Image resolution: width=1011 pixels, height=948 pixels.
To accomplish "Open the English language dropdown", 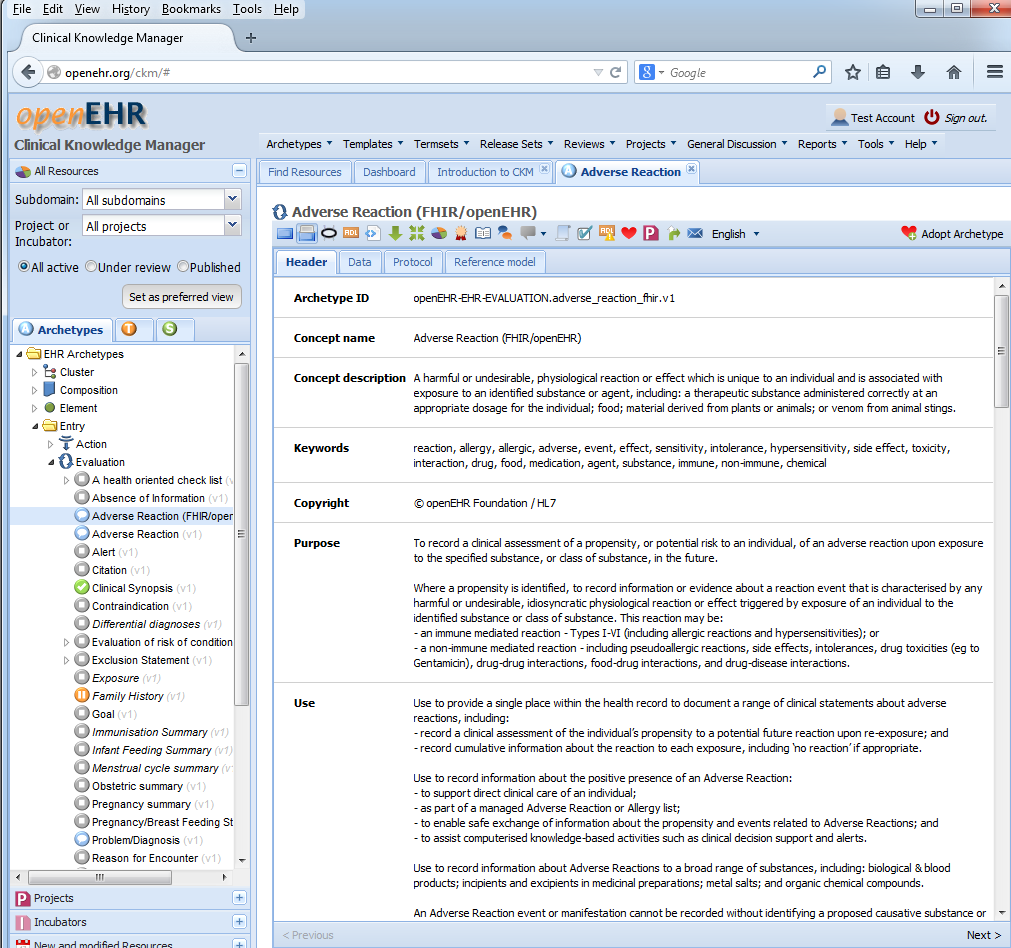I will [x=735, y=234].
